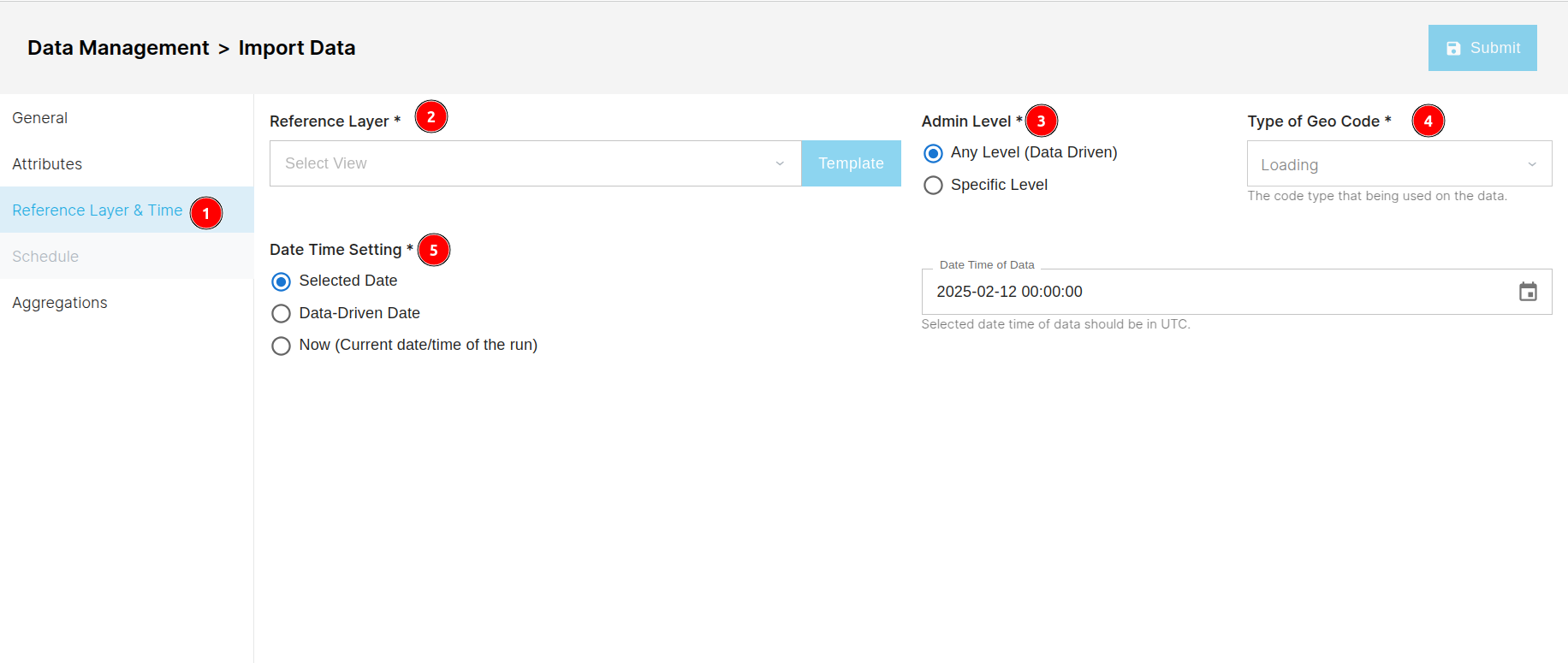Expand the Type of Geo Code dropdown

(1399, 163)
